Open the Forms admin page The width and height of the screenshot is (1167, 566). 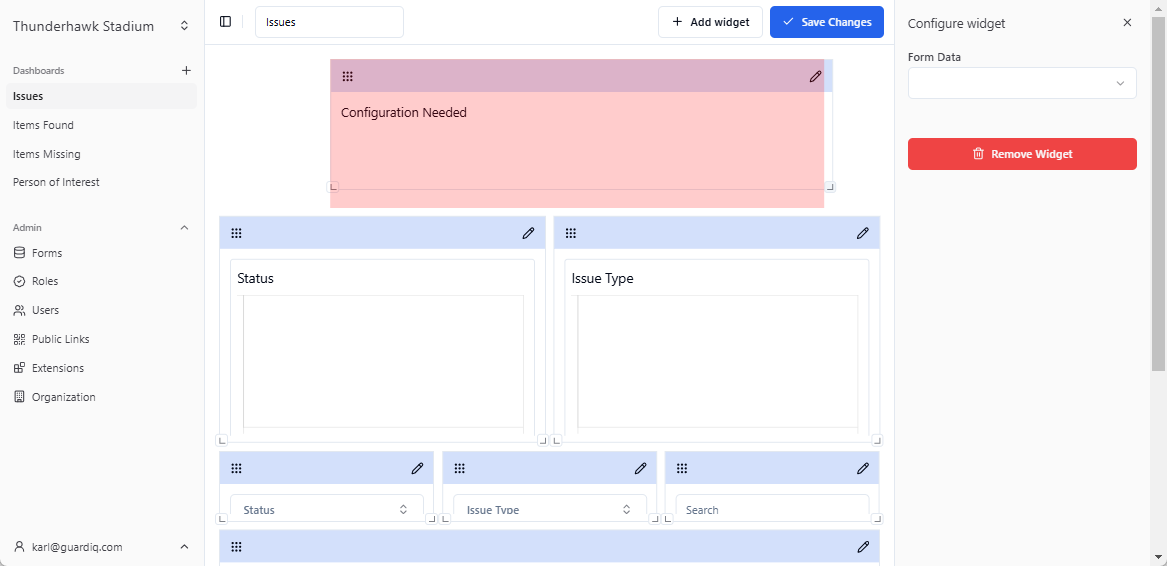click(46, 253)
